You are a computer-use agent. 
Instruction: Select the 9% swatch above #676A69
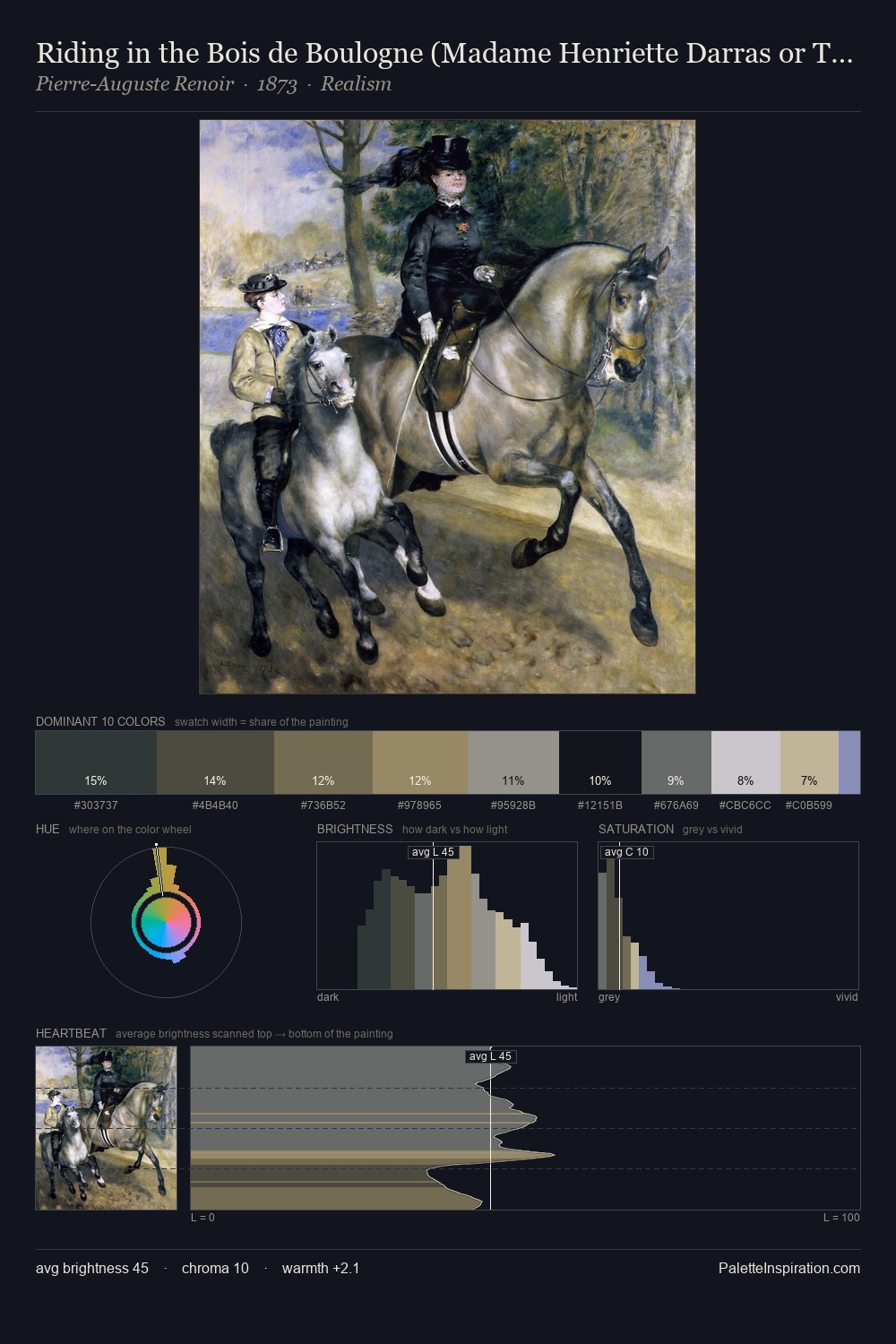click(676, 762)
